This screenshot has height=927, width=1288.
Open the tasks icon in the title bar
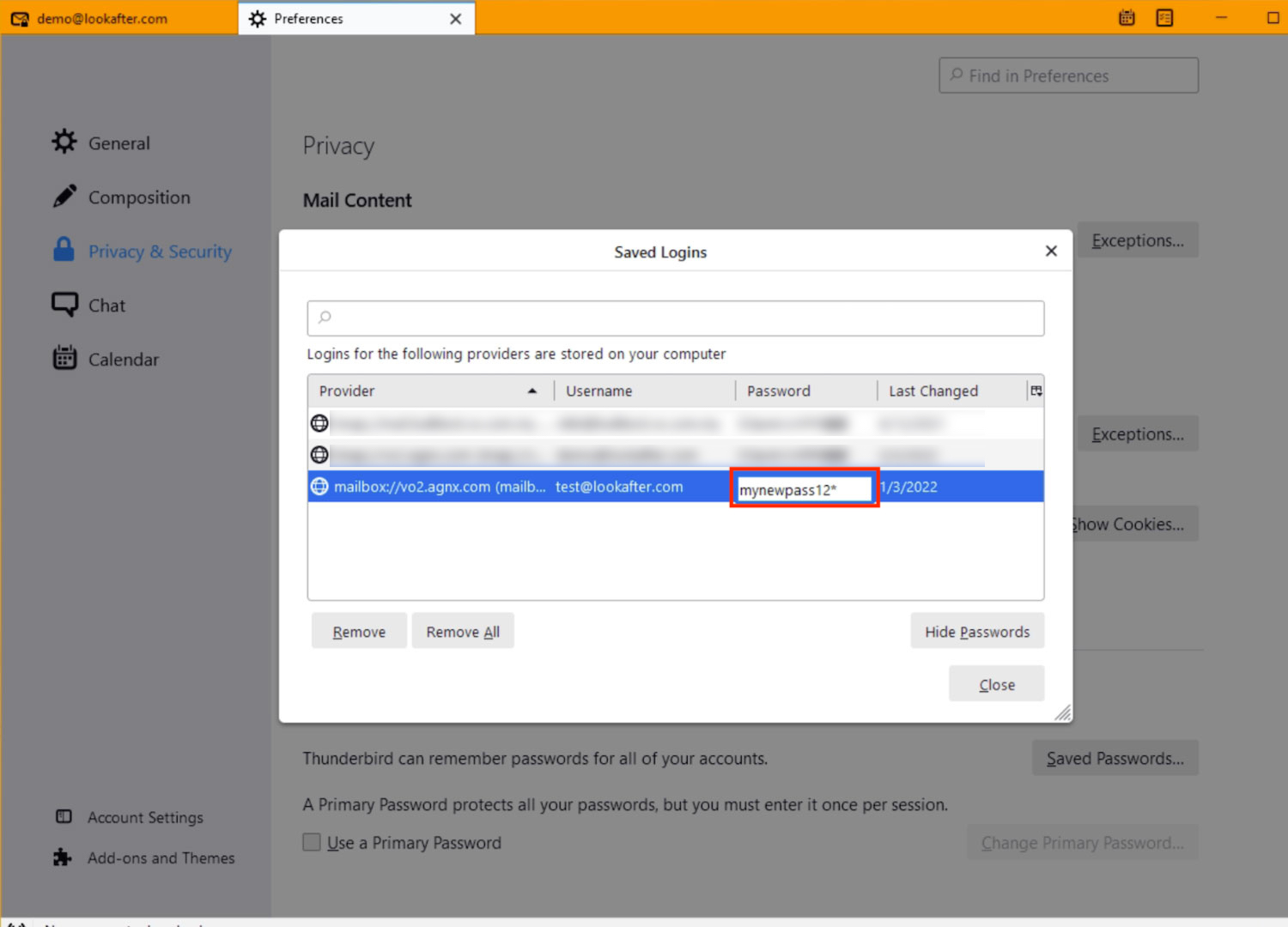click(x=1164, y=18)
